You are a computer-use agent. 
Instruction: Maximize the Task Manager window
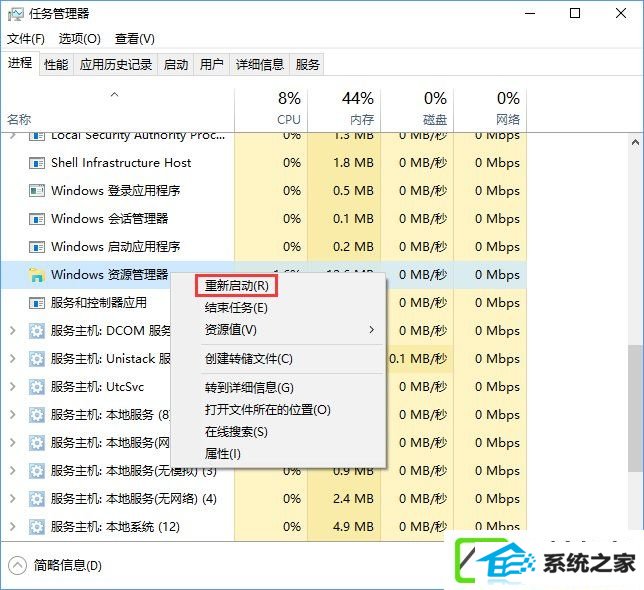[575, 14]
